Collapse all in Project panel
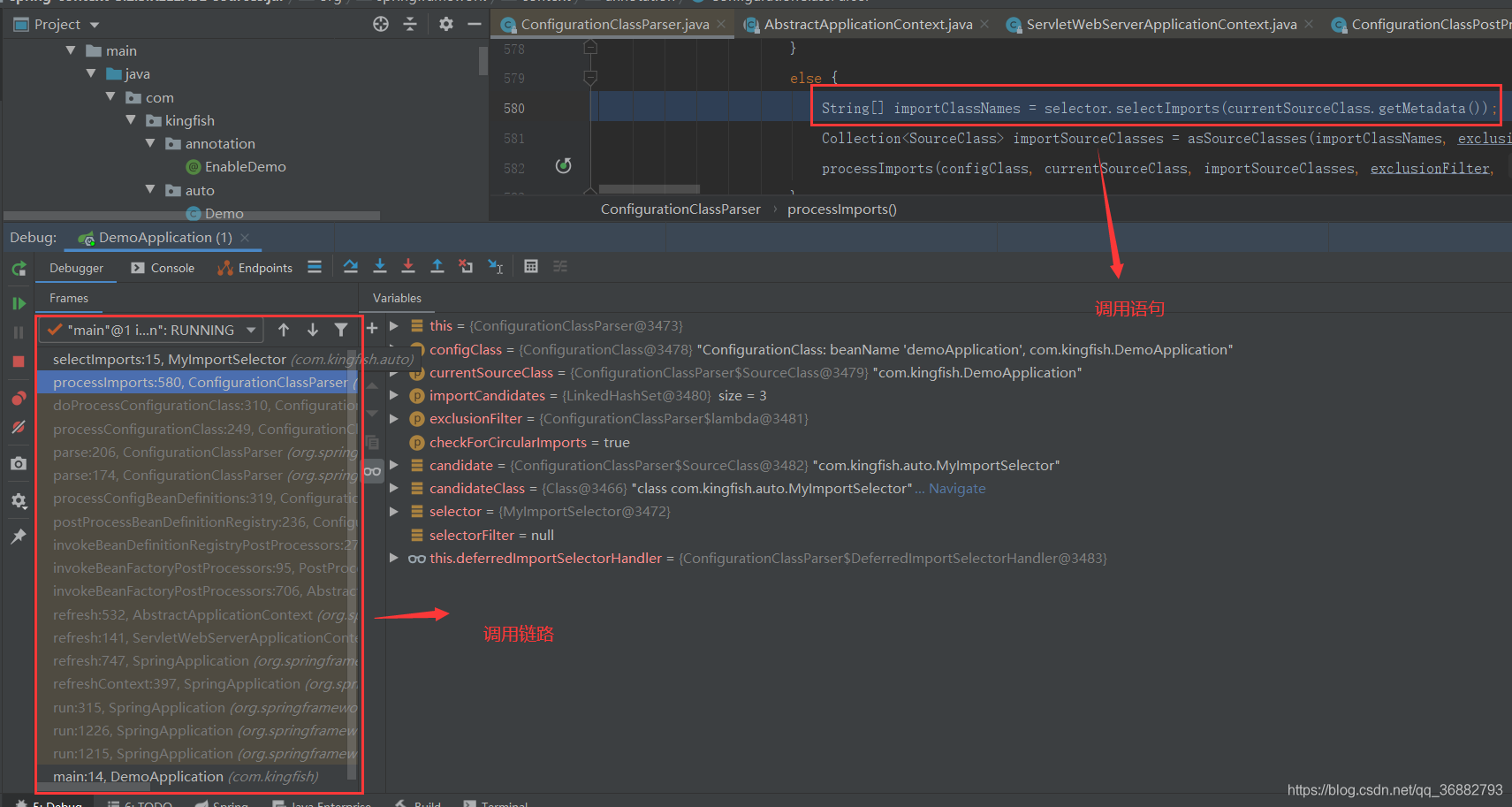The image size is (1512, 807). tap(410, 24)
